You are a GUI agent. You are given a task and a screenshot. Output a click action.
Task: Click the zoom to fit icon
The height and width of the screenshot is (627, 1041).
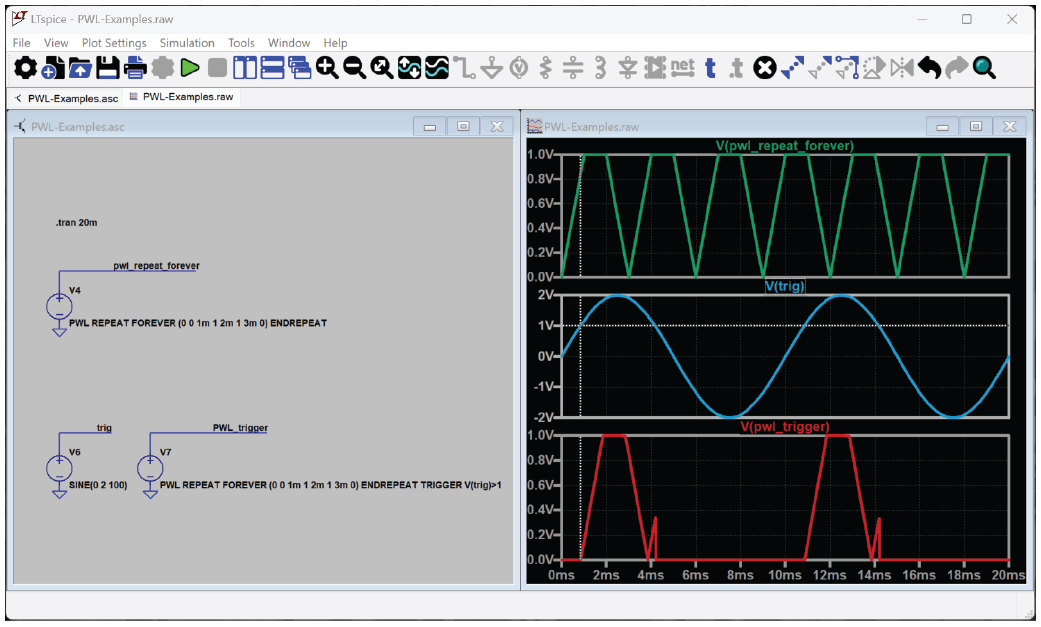click(x=382, y=68)
